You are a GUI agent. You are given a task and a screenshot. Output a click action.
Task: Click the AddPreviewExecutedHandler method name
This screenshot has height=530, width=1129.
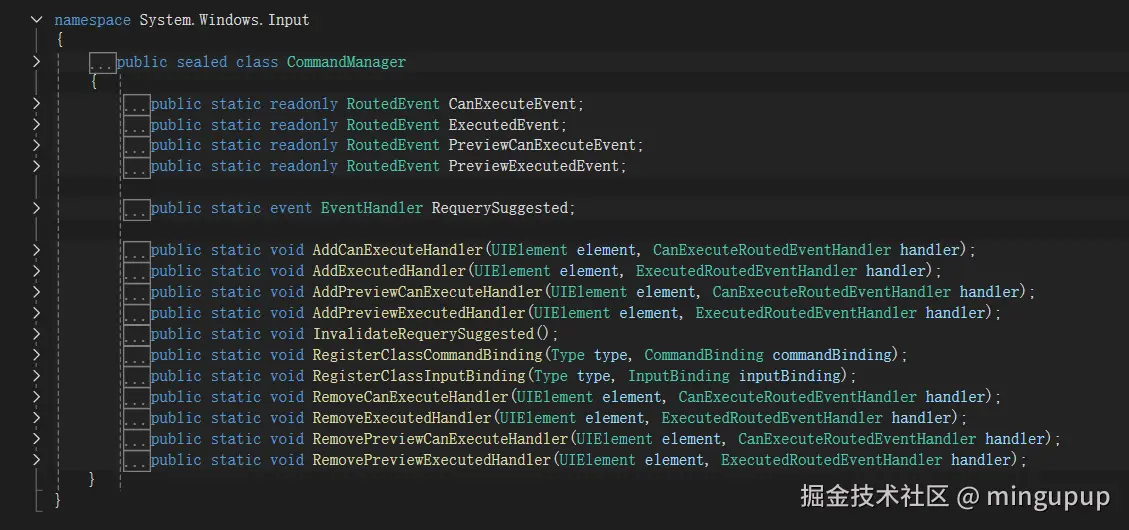click(x=419, y=313)
